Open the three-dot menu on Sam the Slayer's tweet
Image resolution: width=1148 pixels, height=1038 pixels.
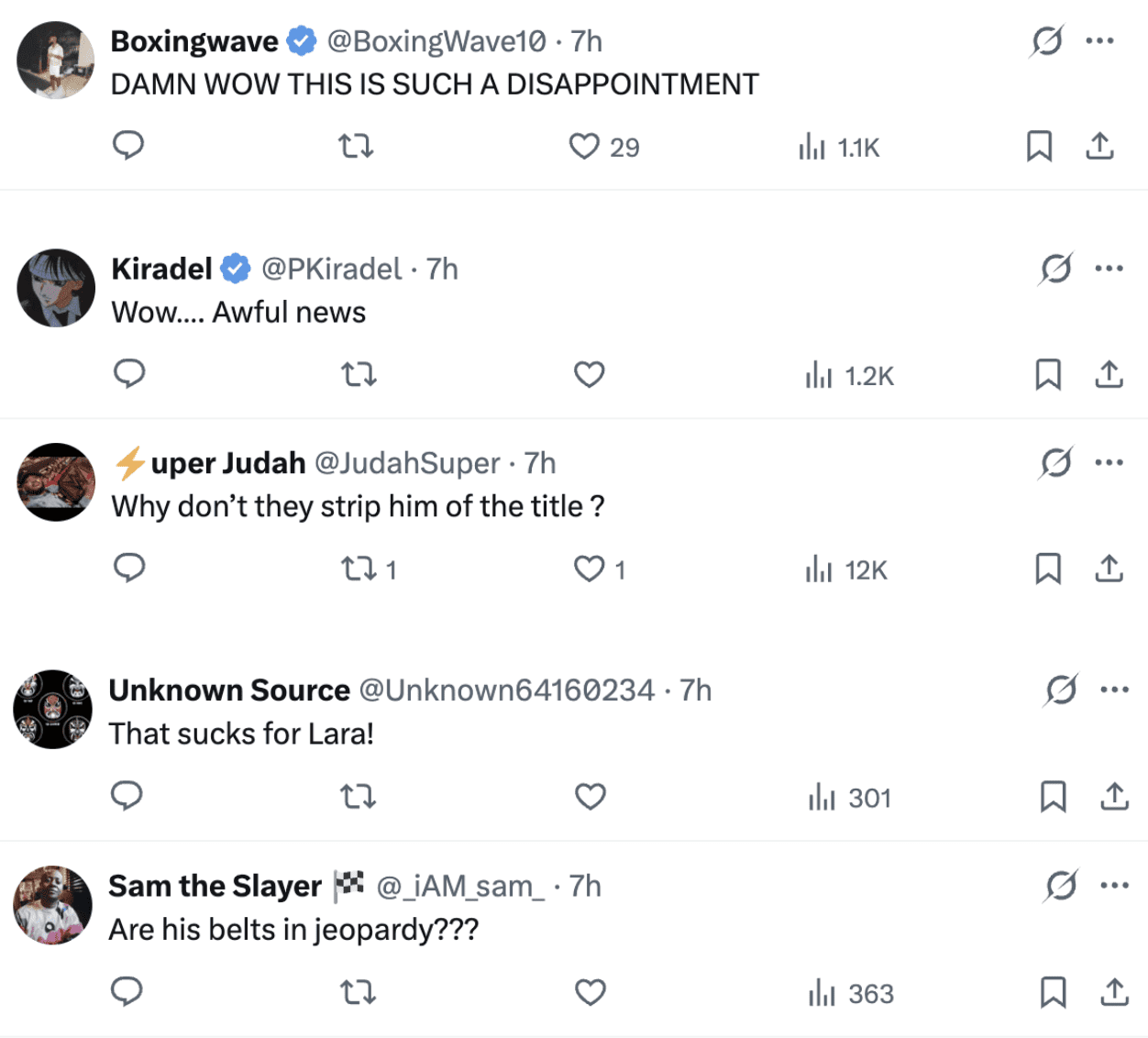coord(1114,886)
